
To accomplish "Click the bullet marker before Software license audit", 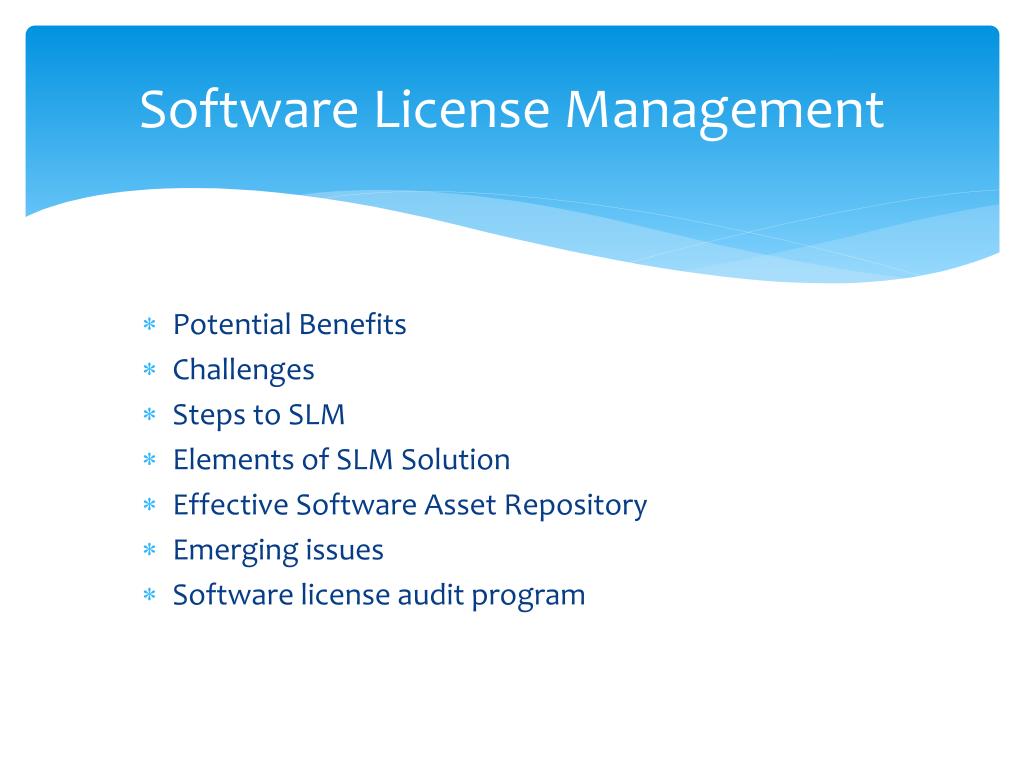I will [x=150, y=595].
